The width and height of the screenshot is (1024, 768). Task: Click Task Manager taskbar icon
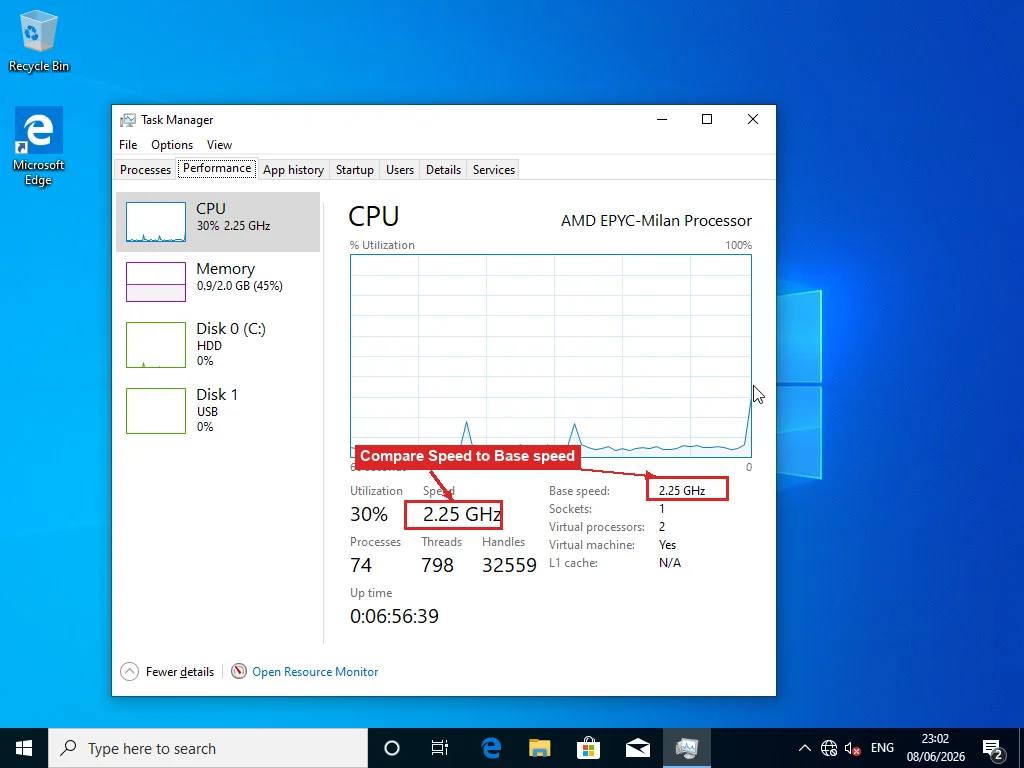(x=687, y=748)
